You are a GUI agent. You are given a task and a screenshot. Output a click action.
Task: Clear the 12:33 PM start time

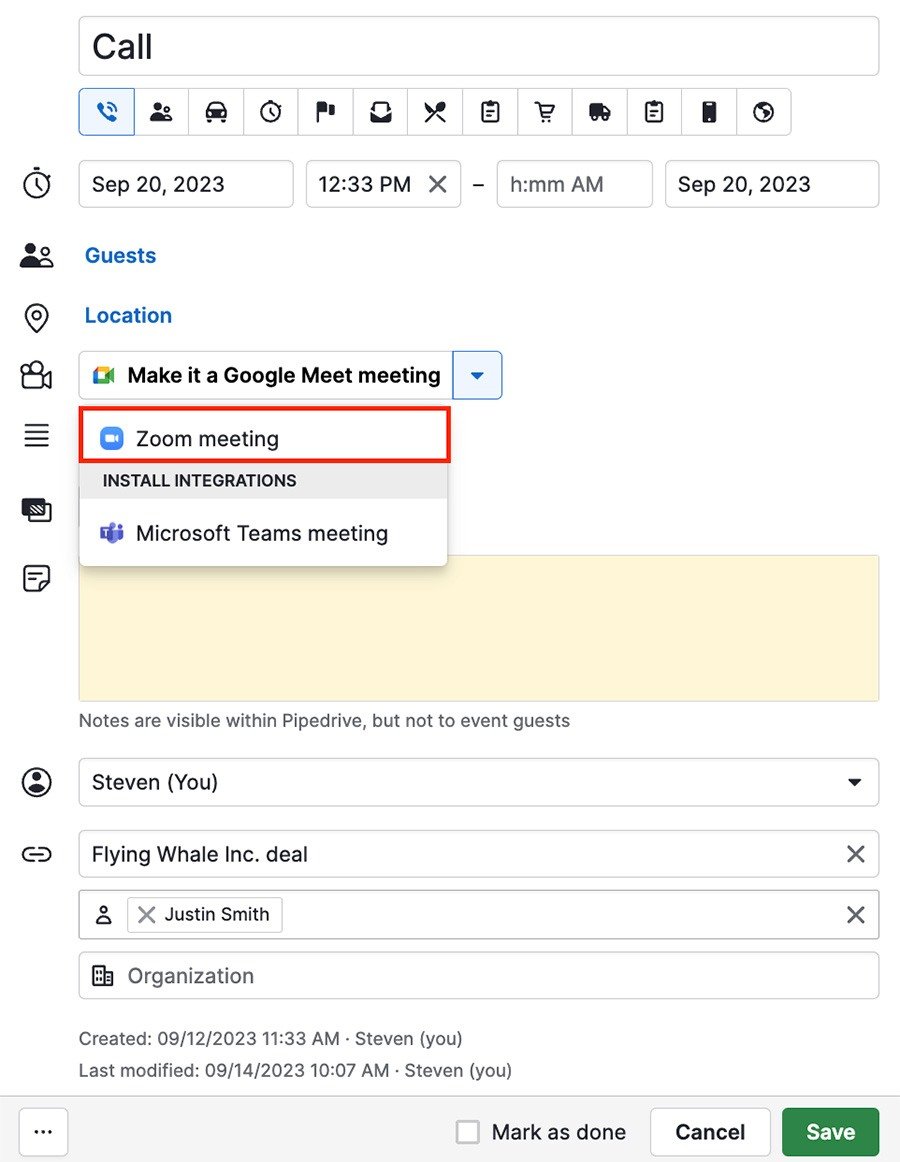coord(435,184)
